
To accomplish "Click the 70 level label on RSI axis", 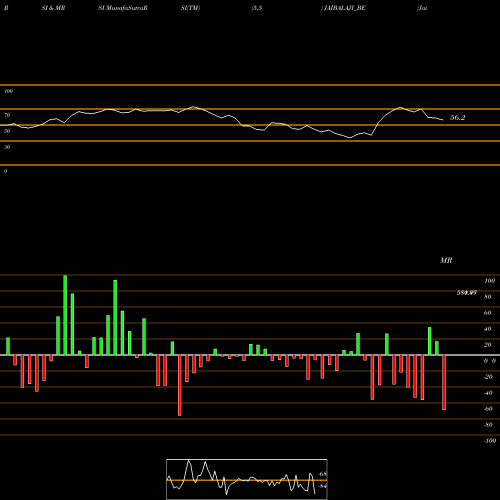I will [x=7, y=115].
